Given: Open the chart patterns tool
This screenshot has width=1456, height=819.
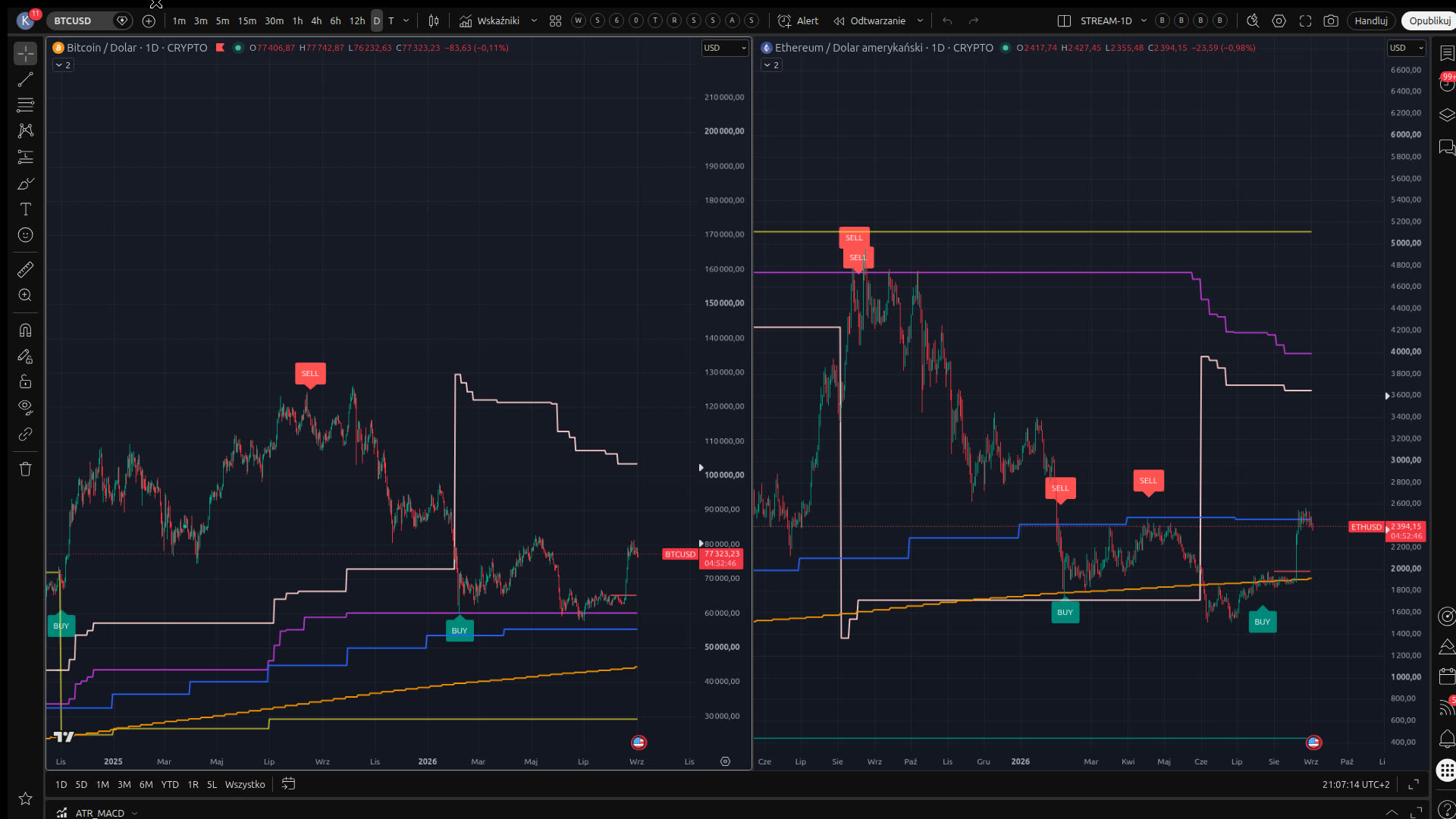Looking at the screenshot, I should click(25, 131).
